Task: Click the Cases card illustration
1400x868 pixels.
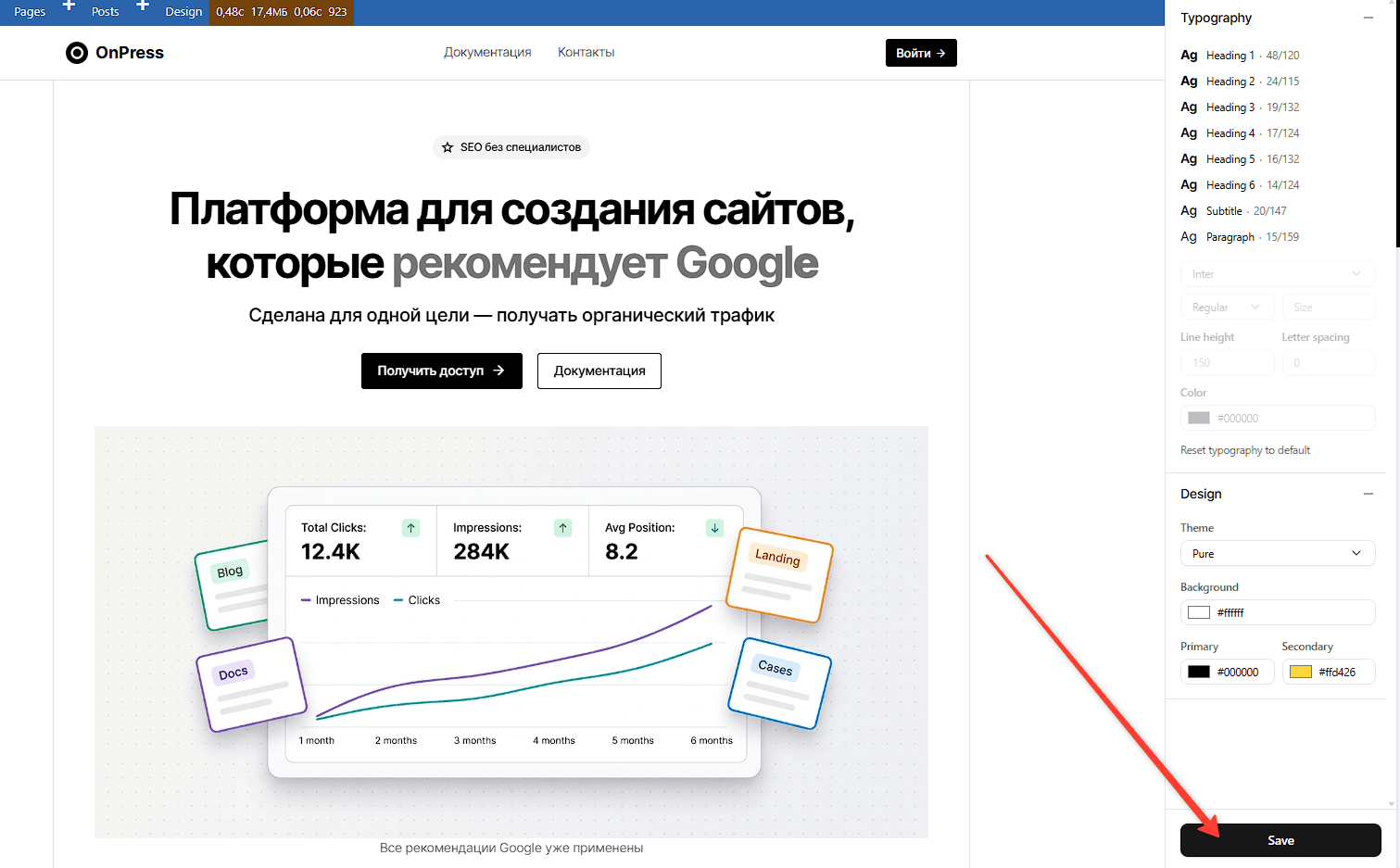Action: click(x=779, y=683)
